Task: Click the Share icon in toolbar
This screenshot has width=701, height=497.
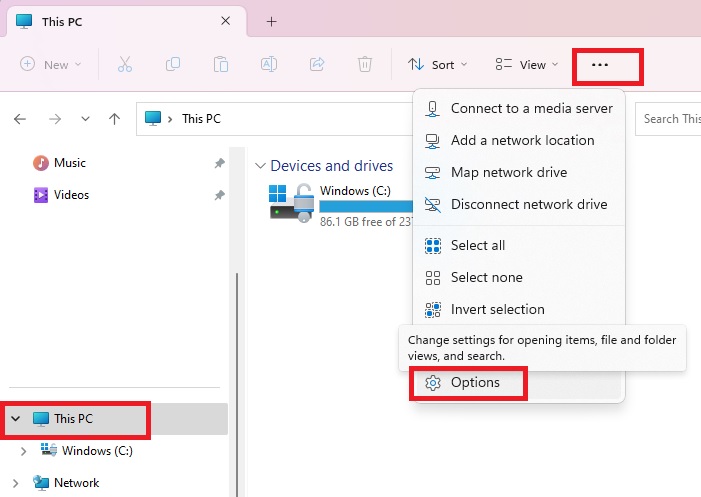Action: tap(317, 64)
